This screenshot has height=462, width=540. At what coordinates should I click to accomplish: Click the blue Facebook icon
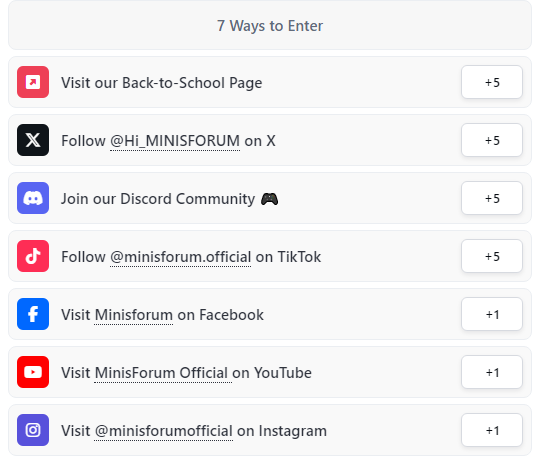(33, 314)
